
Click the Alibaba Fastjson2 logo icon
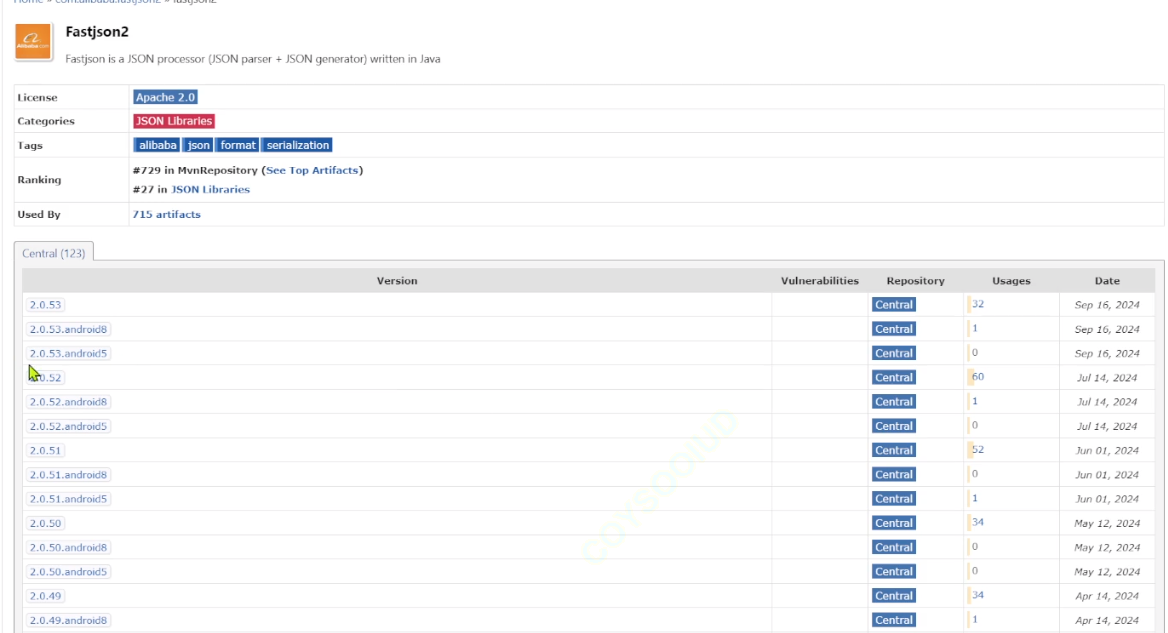click(33, 42)
